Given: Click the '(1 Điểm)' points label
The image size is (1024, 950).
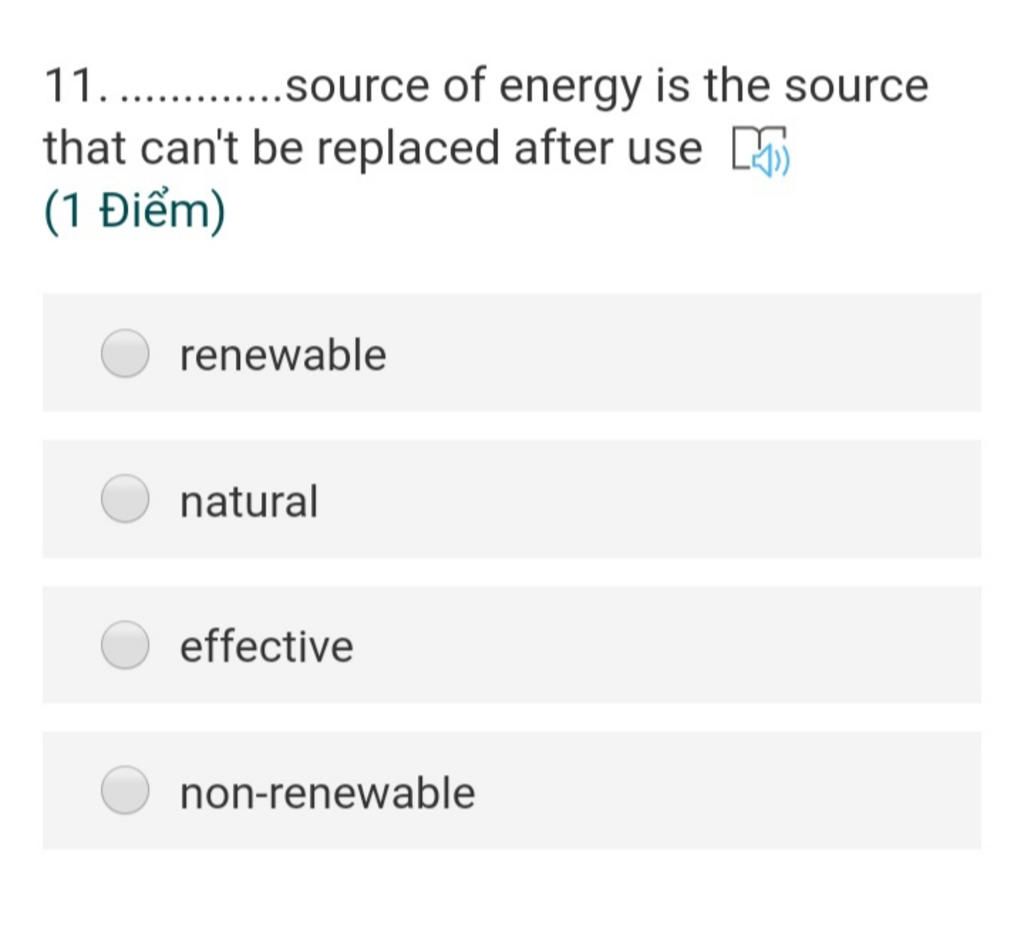Looking at the screenshot, I should point(135,212).
